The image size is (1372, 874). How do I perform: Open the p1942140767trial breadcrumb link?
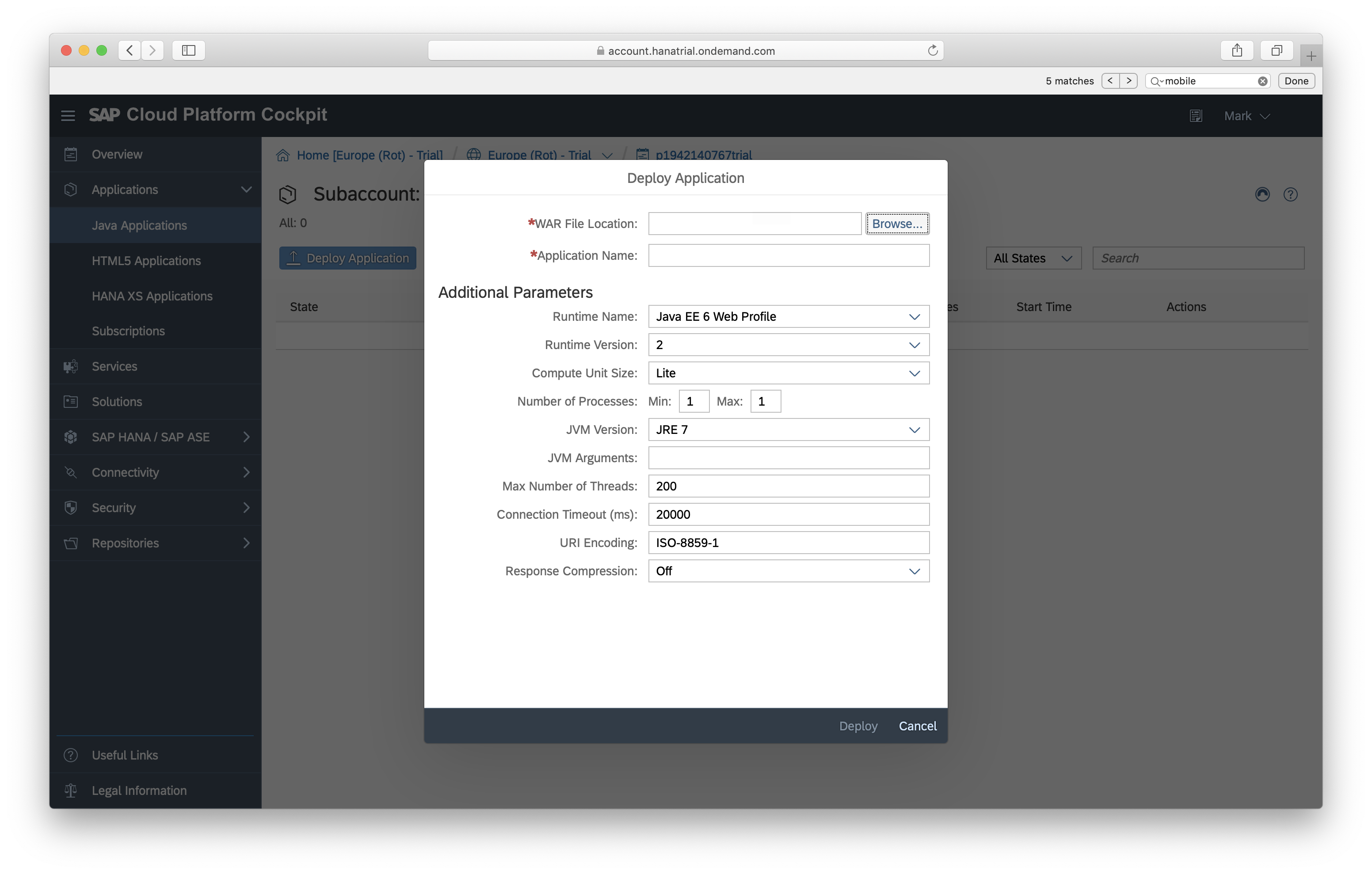click(703, 155)
